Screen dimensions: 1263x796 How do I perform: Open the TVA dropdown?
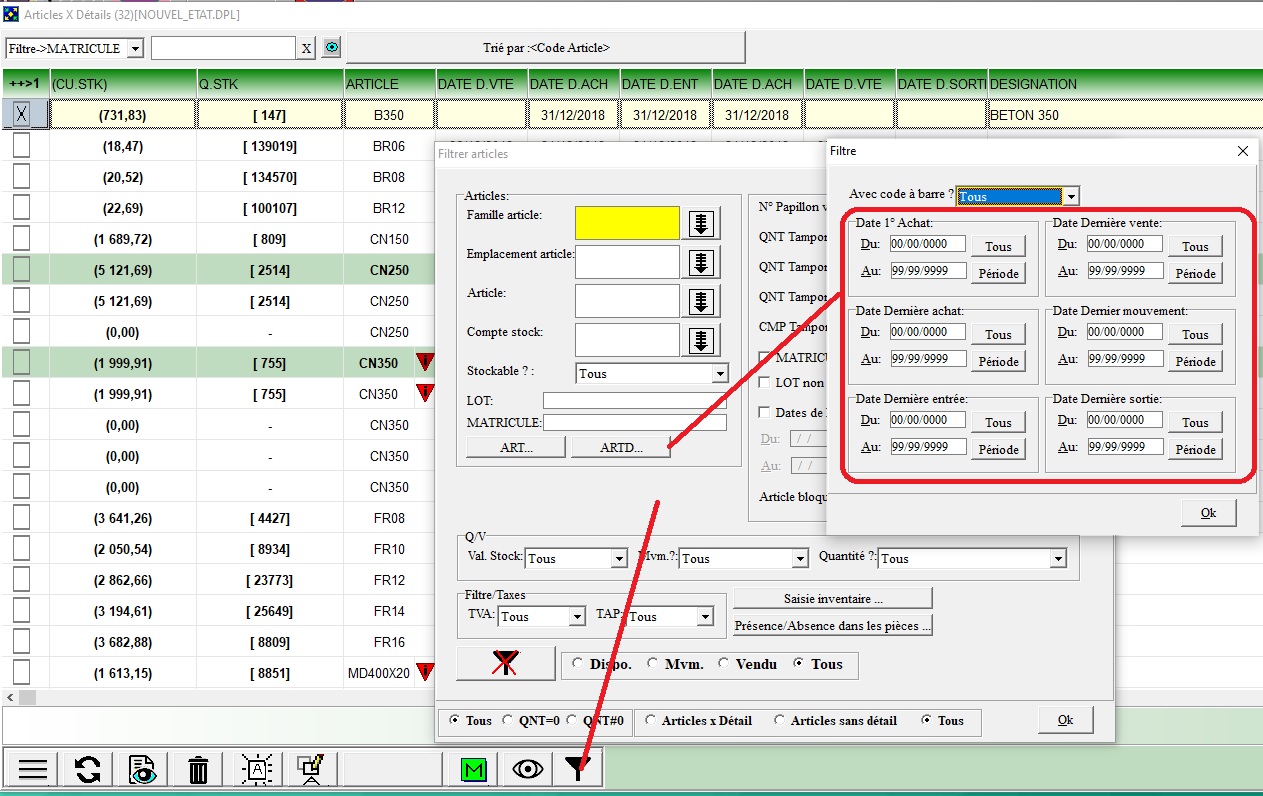pyautogui.click(x=576, y=617)
